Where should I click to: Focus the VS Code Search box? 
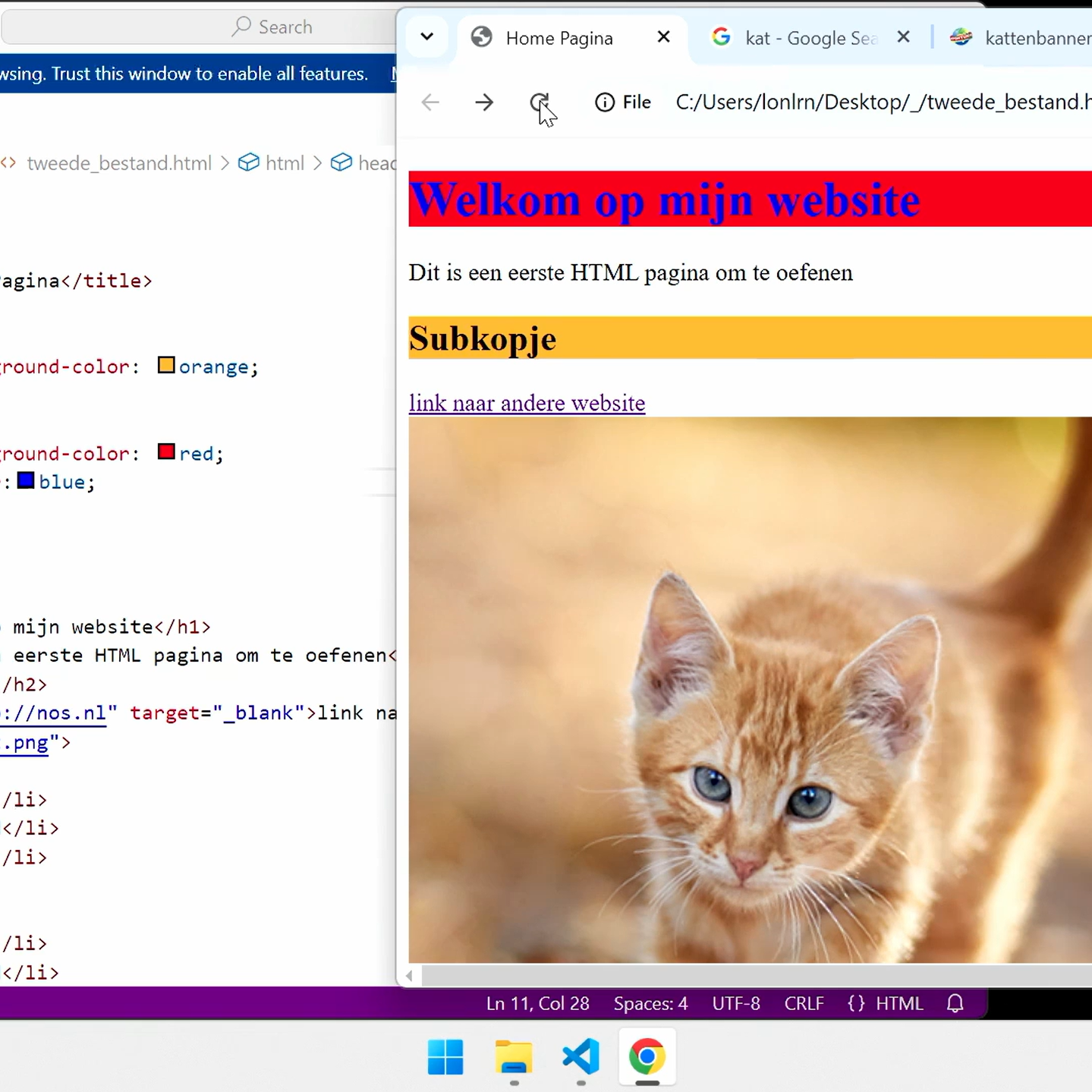(x=273, y=27)
